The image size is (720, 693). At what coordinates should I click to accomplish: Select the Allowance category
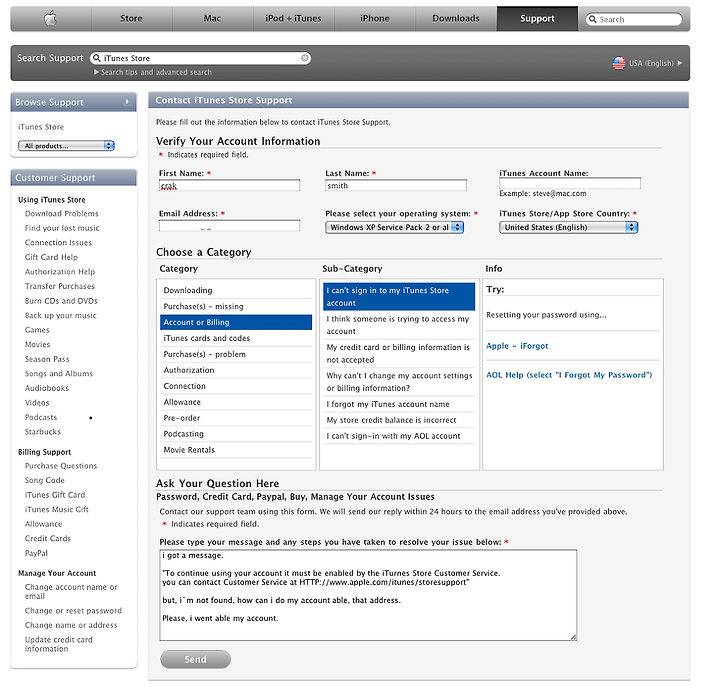[x=236, y=402]
